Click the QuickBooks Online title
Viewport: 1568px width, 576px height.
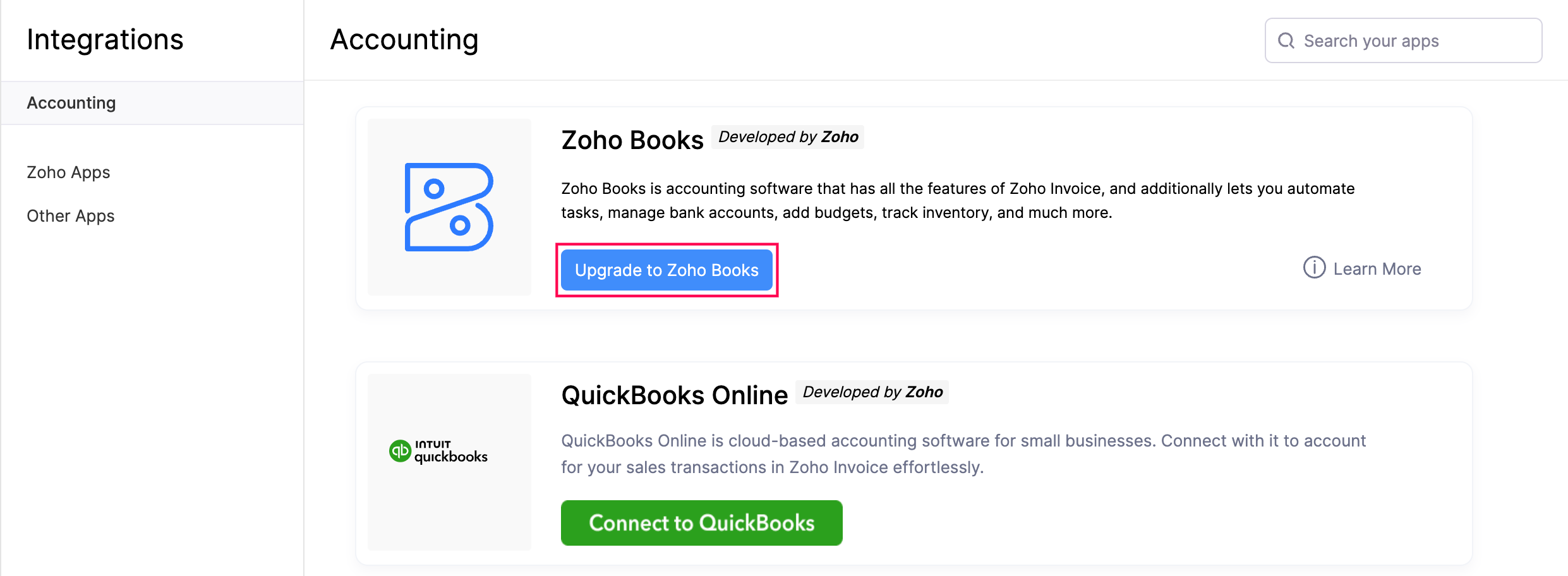673,394
